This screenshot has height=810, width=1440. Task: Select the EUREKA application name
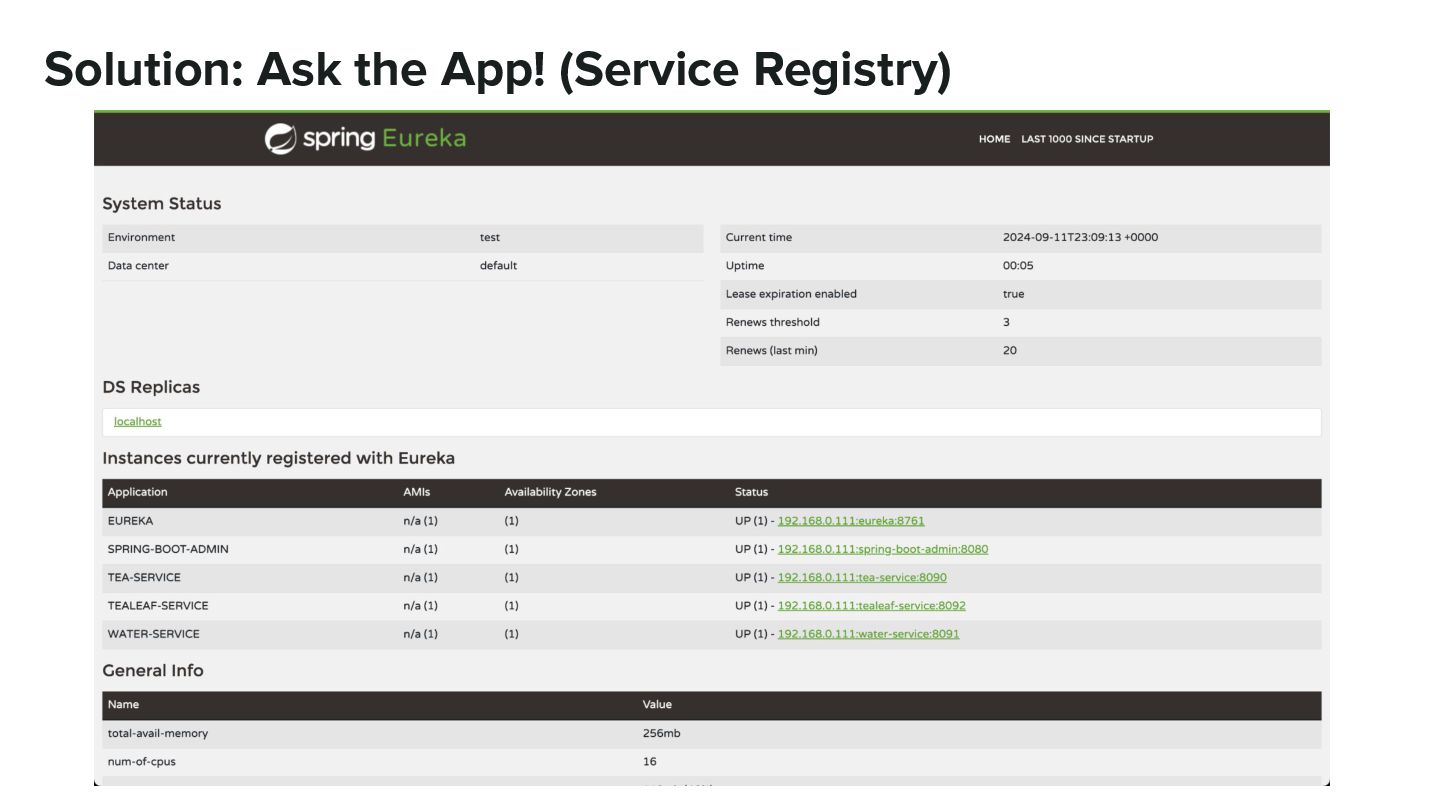pyautogui.click(x=130, y=521)
